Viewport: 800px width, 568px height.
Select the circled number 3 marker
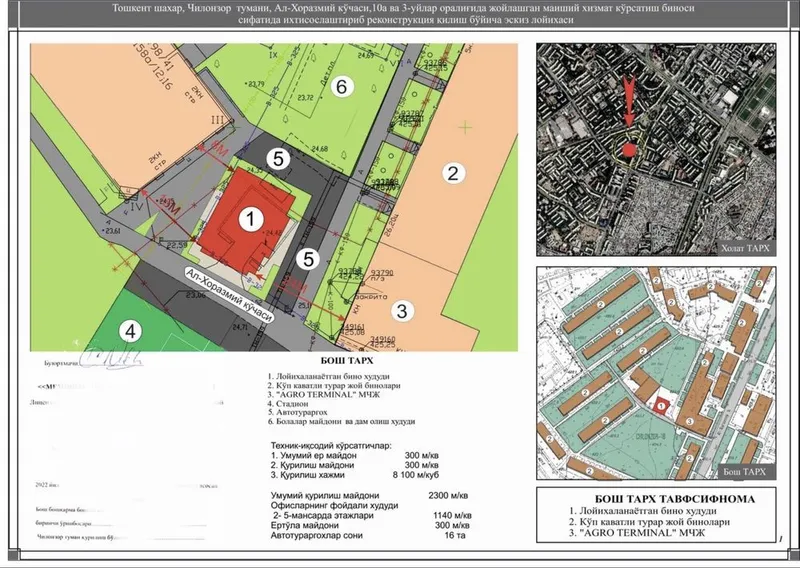(x=402, y=311)
